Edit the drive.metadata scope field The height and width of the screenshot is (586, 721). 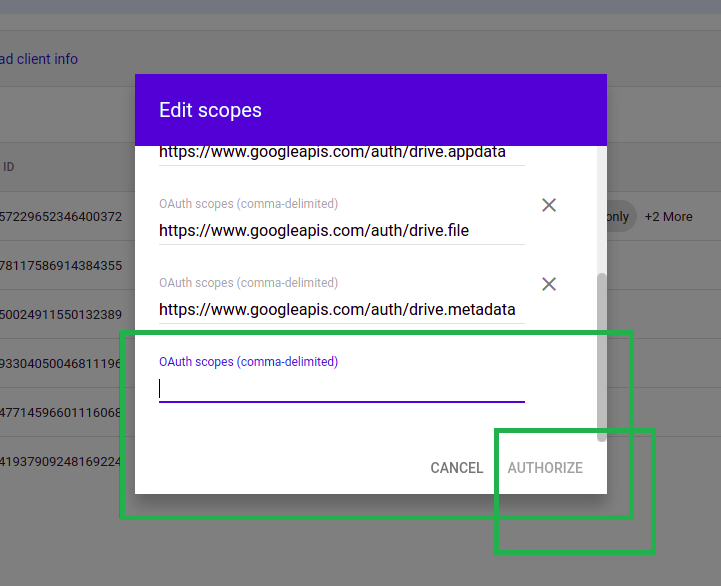[x=342, y=310]
